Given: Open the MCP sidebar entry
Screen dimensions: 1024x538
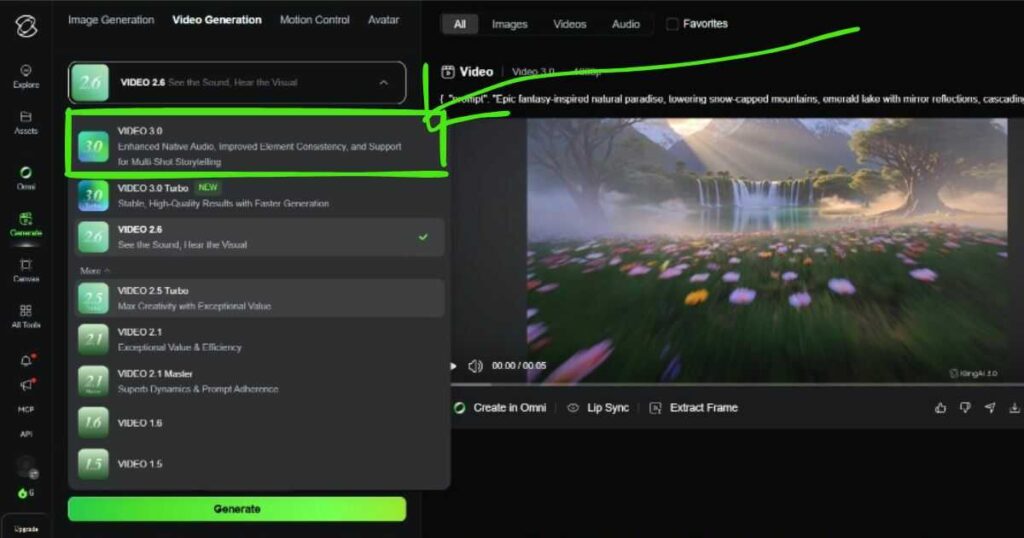Looking at the screenshot, I should [x=26, y=409].
